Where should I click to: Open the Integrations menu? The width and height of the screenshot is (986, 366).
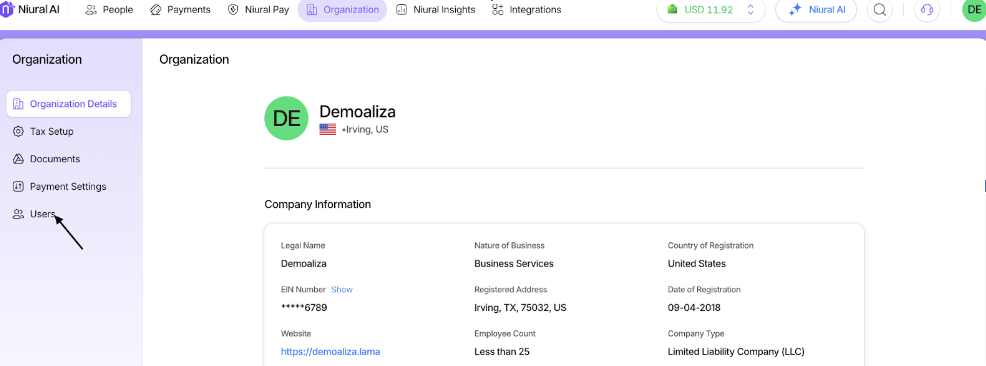pyautogui.click(x=527, y=9)
